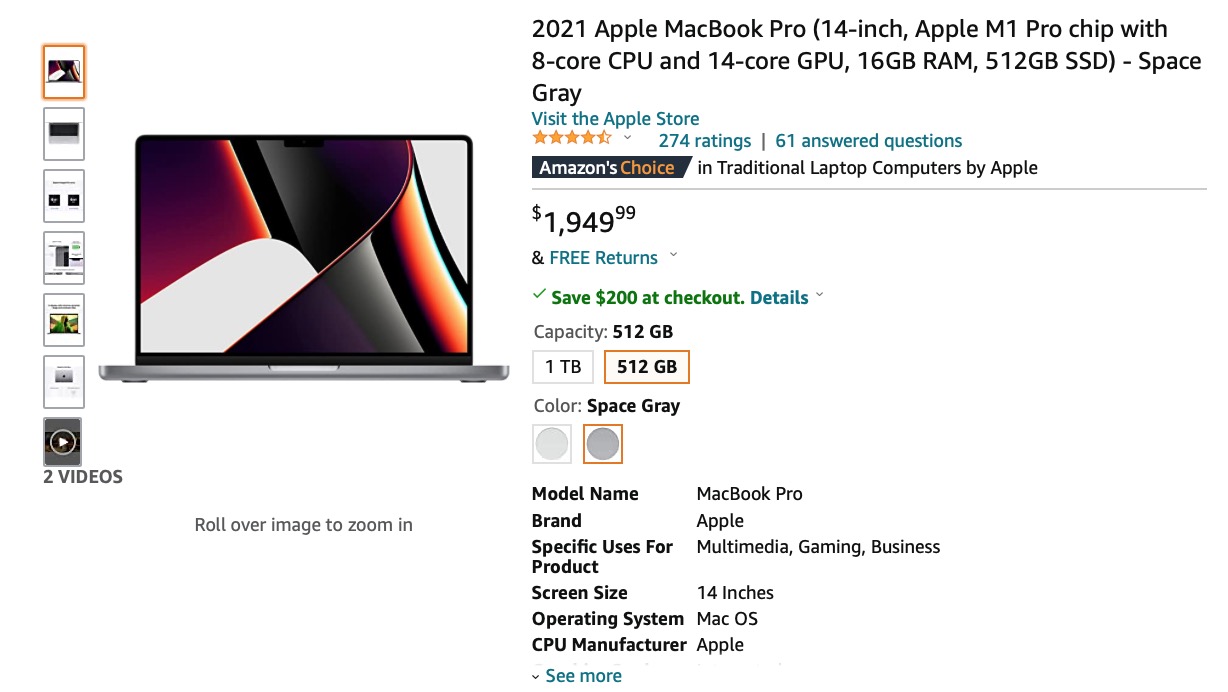Screen dimensions: 1228x692
Task: Select the 512 GB capacity option
Action: pyautogui.click(x=646, y=366)
